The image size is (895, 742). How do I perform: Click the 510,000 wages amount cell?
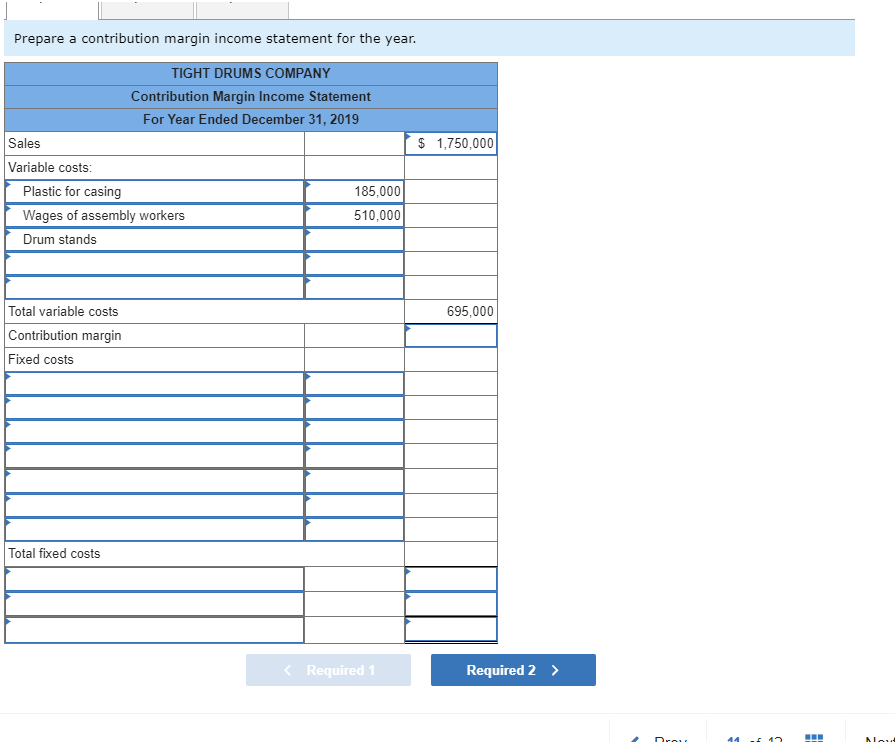coord(353,215)
